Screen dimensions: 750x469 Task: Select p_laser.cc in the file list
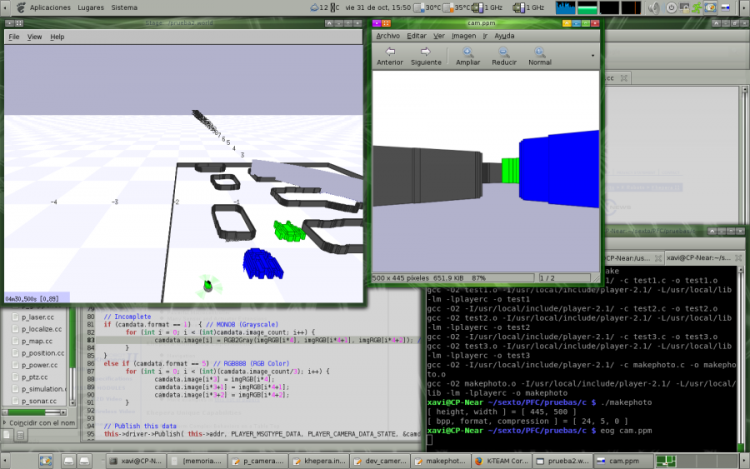[x=37, y=316]
